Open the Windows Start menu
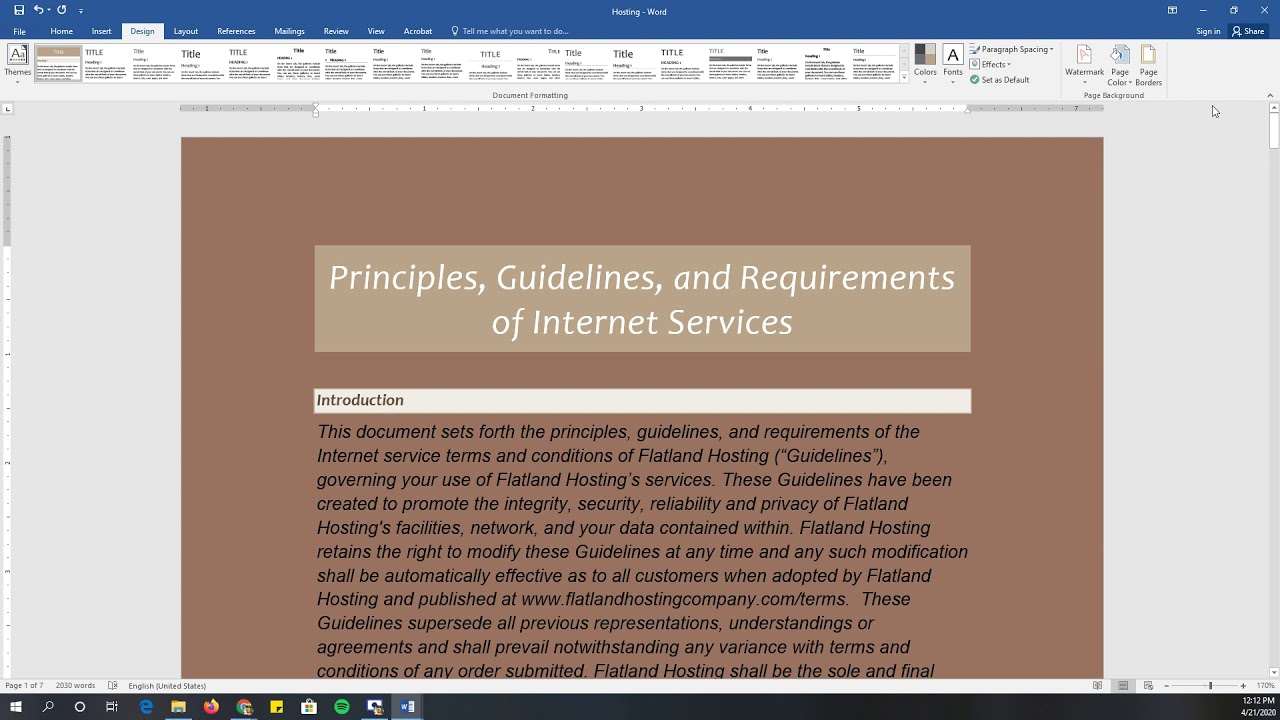 [x=16, y=707]
